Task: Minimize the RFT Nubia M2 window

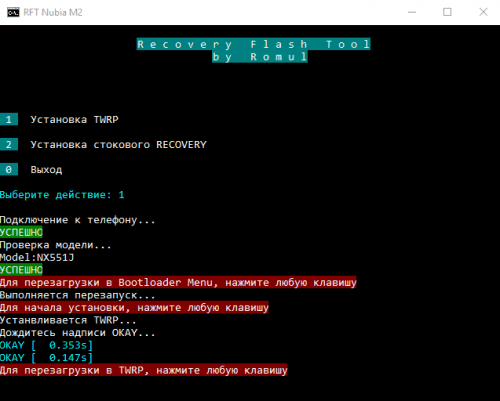Action: [x=412, y=12]
